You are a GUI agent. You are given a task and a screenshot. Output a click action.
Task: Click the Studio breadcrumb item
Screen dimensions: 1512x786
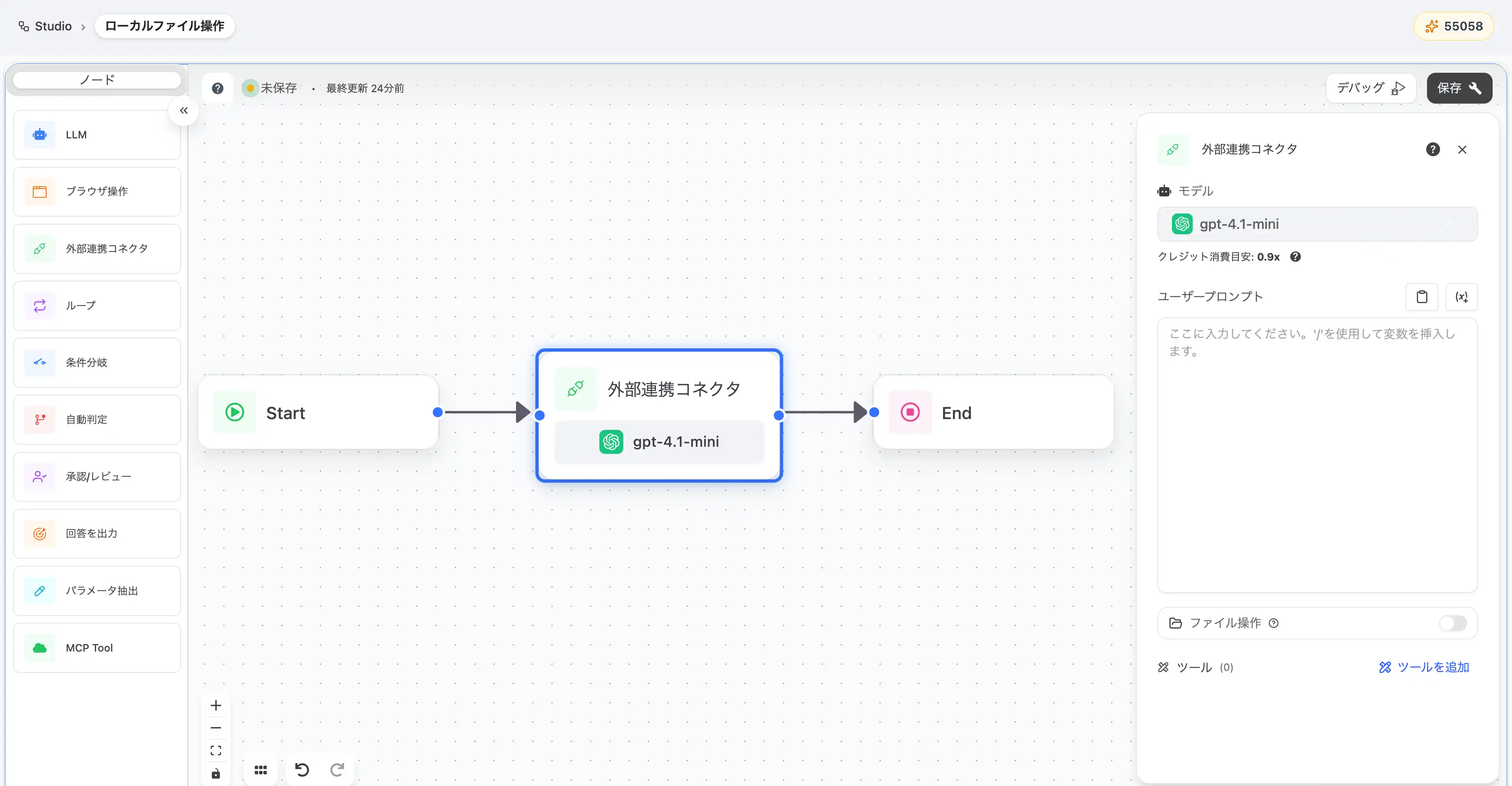pyautogui.click(x=52, y=26)
